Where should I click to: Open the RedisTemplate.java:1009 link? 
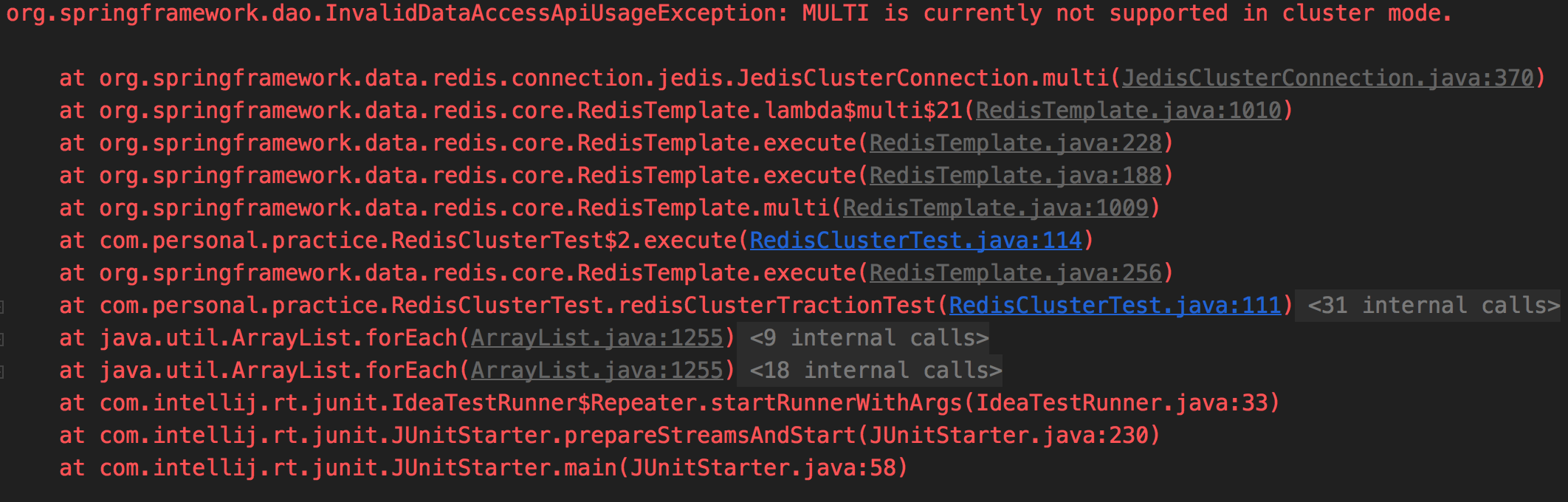(996, 207)
